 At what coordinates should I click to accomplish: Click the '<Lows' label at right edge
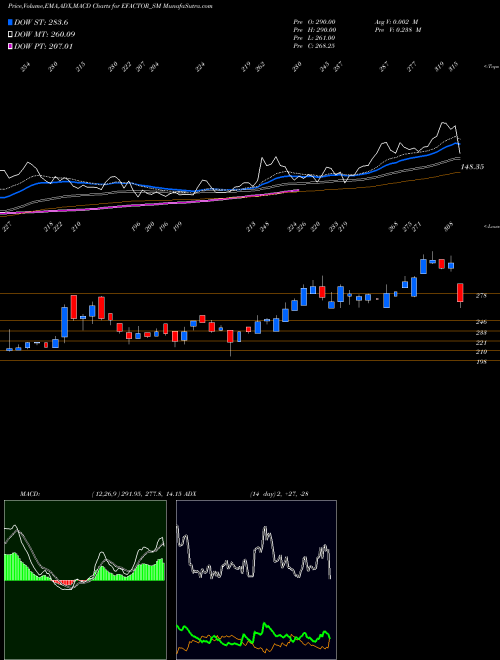(492, 226)
